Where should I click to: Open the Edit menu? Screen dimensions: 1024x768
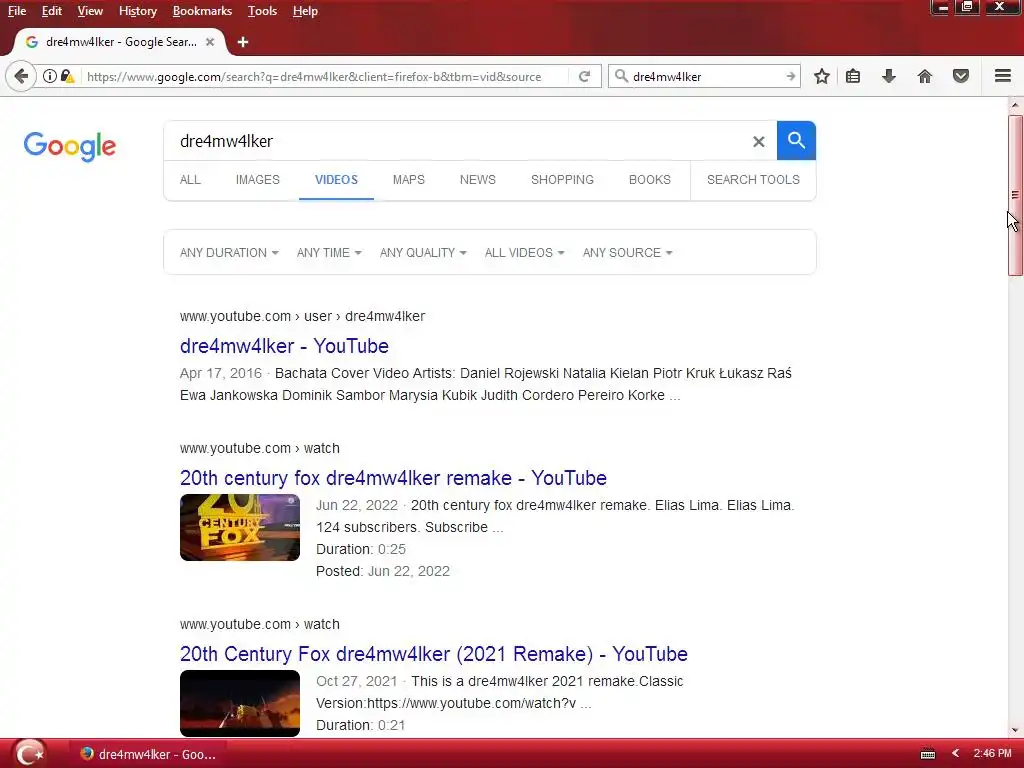tap(52, 11)
